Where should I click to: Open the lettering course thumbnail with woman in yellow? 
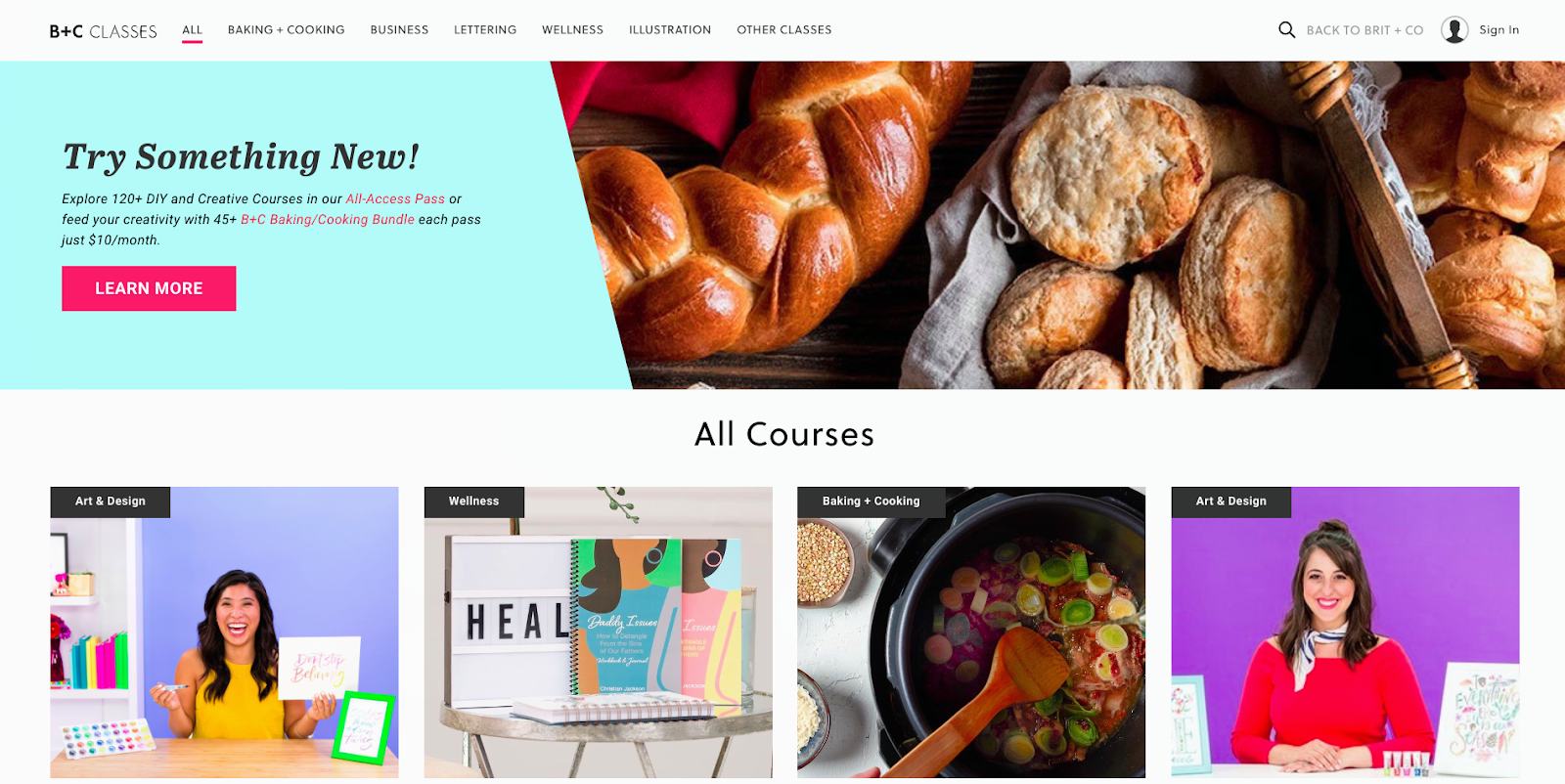click(224, 632)
